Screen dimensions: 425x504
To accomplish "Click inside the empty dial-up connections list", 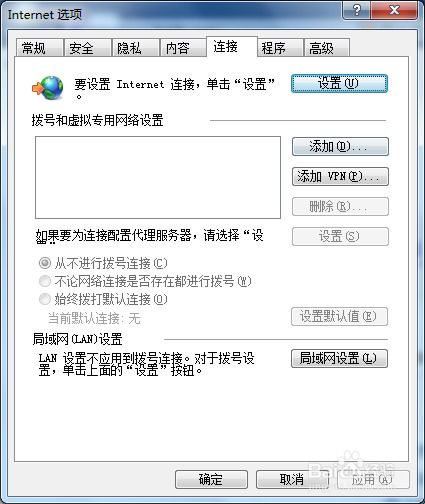I will click(x=158, y=177).
